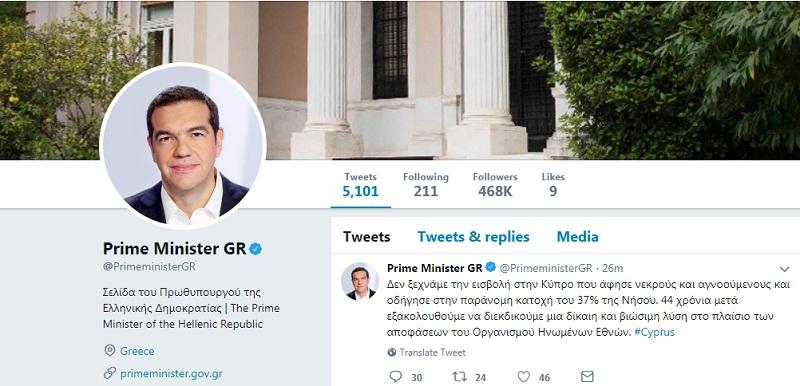Like the tweet with heart icon

tap(523, 377)
